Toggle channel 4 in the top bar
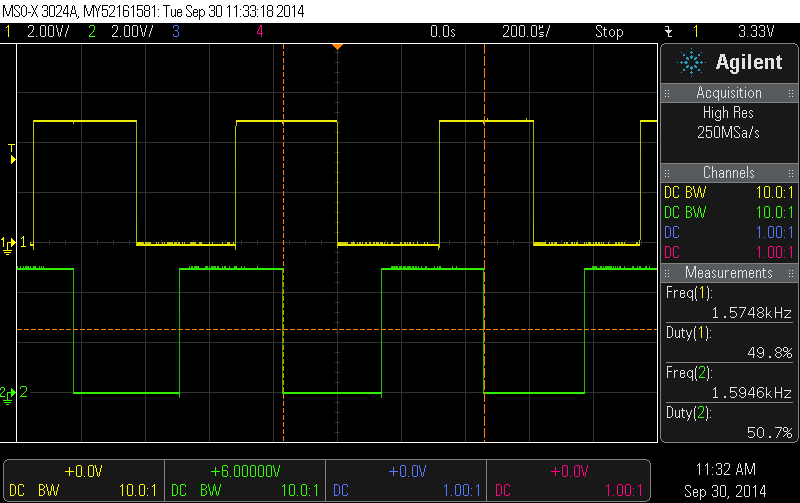800x503 pixels. coord(260,32)
